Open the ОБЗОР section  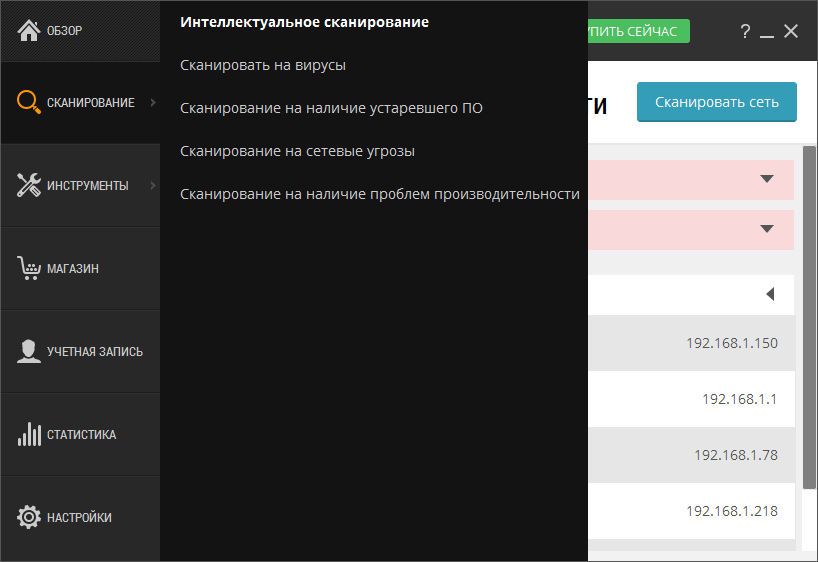coord(80,31)
